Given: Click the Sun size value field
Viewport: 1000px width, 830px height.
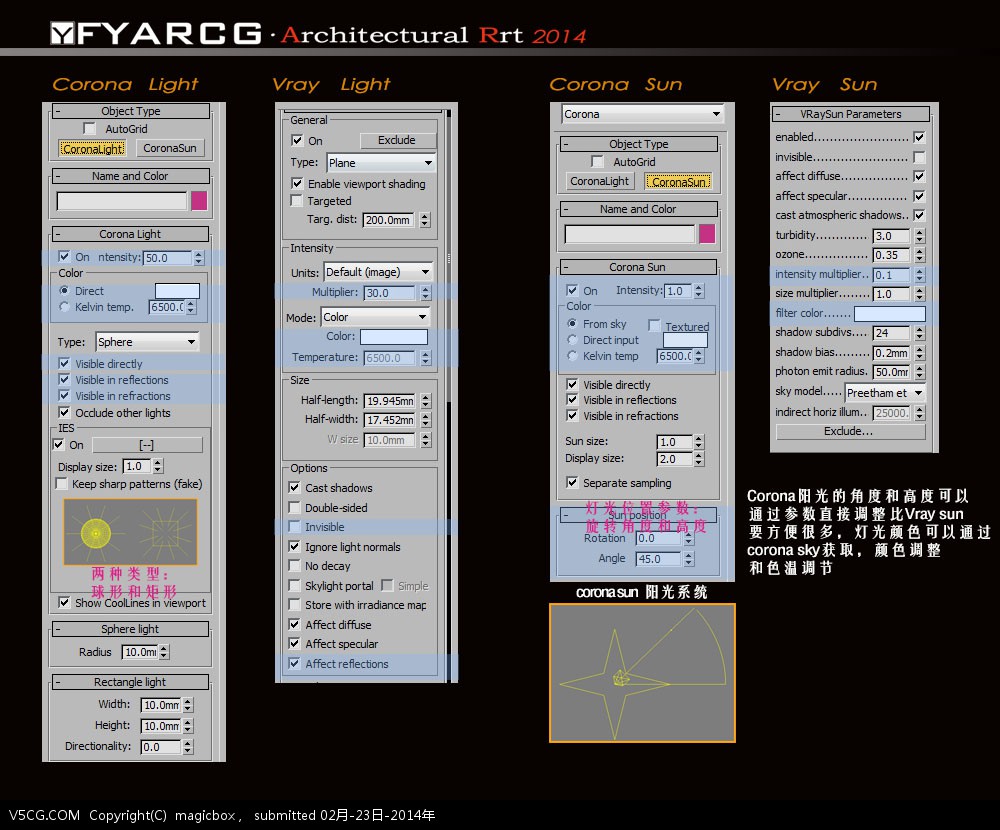Looking at the screenshot, I should click(675, 442).
